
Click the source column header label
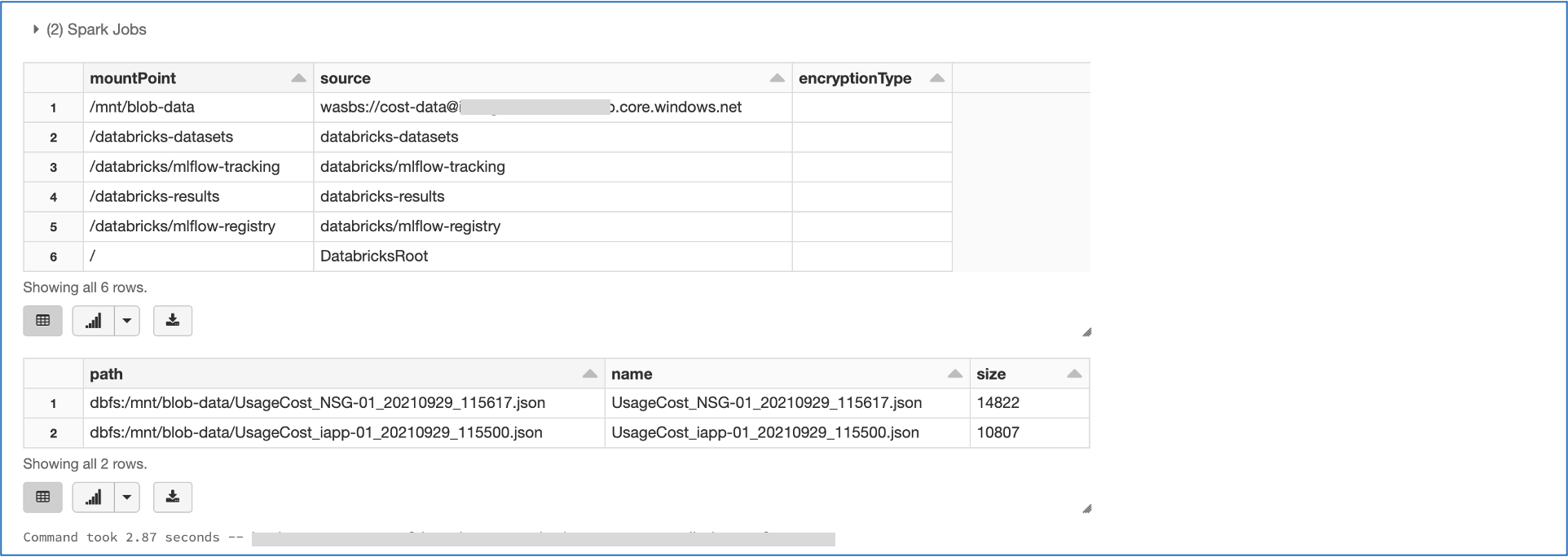(x=346, y=78)
